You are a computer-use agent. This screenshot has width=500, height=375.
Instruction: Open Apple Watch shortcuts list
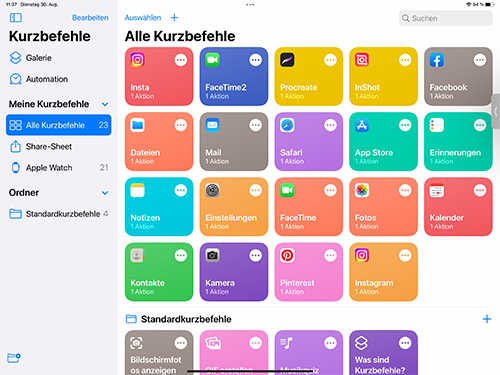point(59,167)
